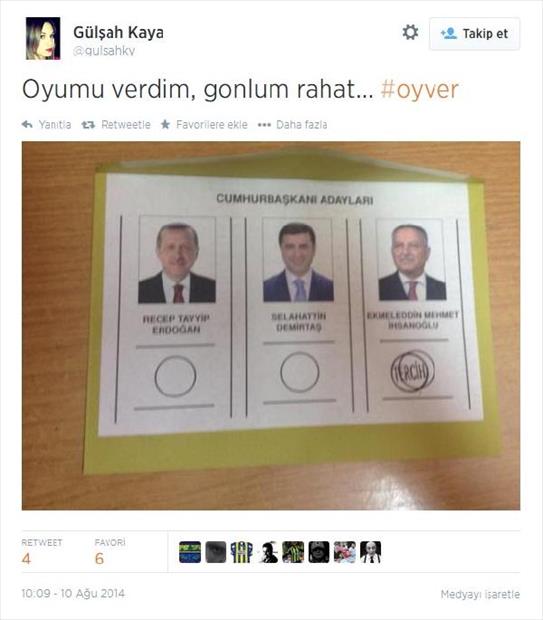Open the @gulsahkv handle link
Image resolution: width=543 pixels, height=620 pixels.
[x=104, y=51]
